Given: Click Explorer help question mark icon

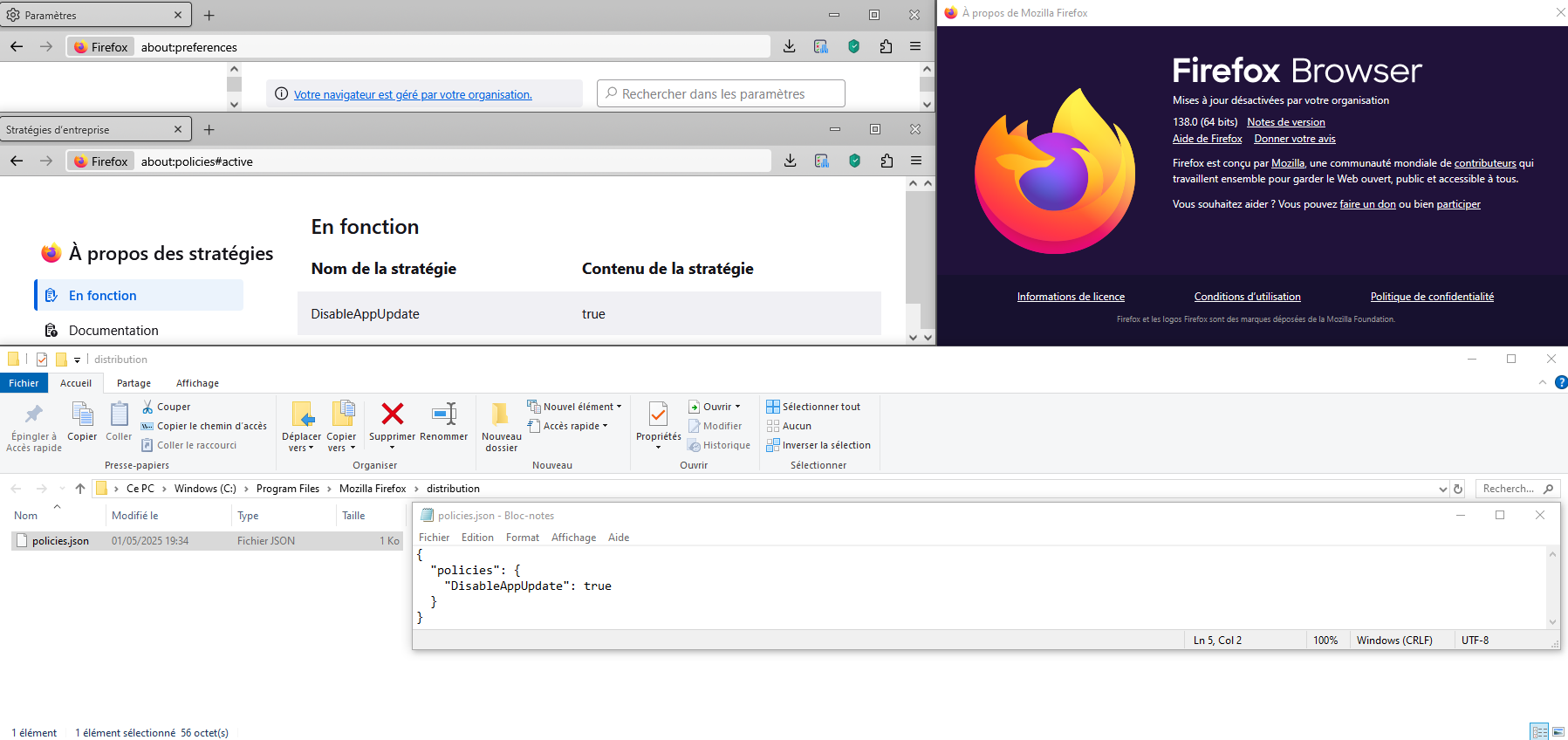Looking at the screenshot, I should [x=1561, y=382].
